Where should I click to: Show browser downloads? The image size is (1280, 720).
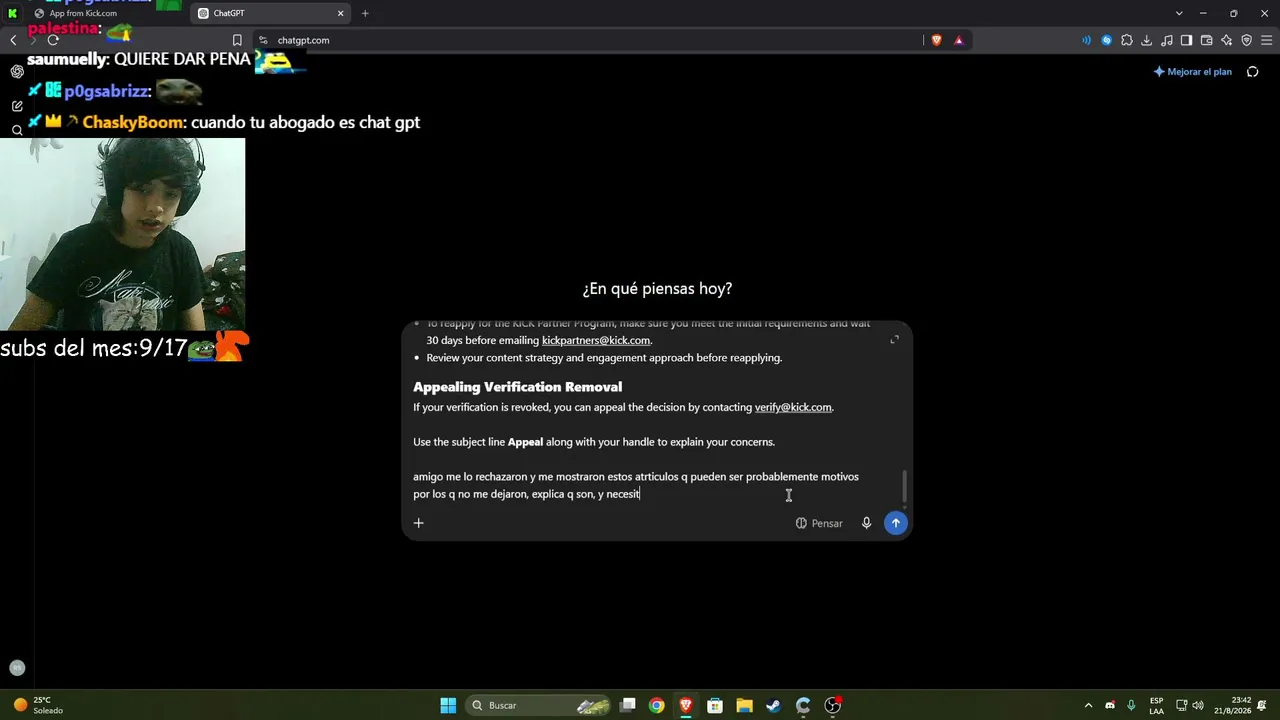[1147, 40]
